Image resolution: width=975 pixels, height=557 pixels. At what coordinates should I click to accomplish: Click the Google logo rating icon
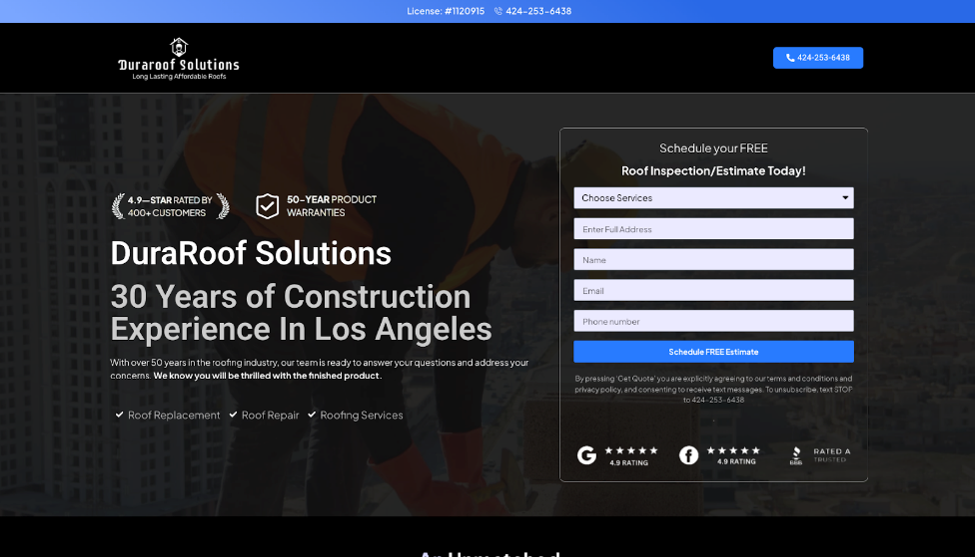point(587,456)
